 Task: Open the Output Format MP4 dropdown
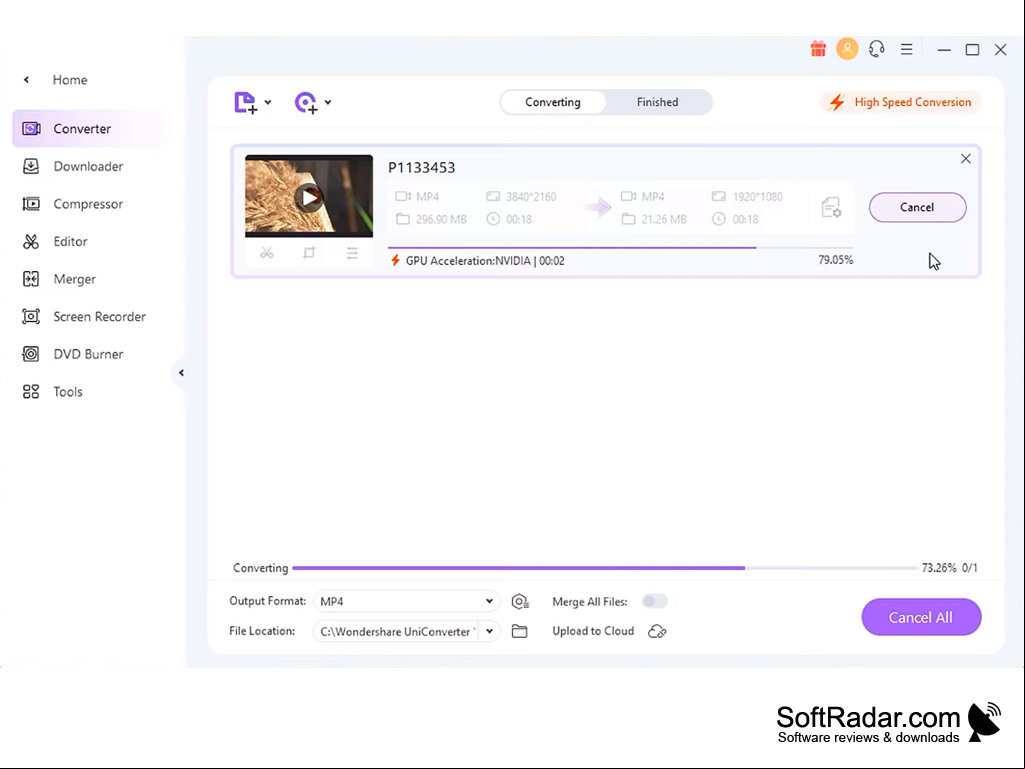pyautogui.click(x=407, y=601)
